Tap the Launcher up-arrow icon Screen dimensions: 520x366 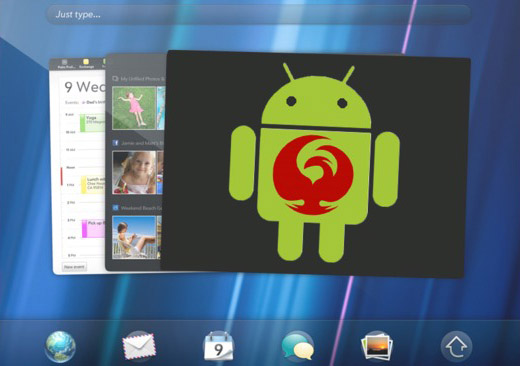pos(456,347)
